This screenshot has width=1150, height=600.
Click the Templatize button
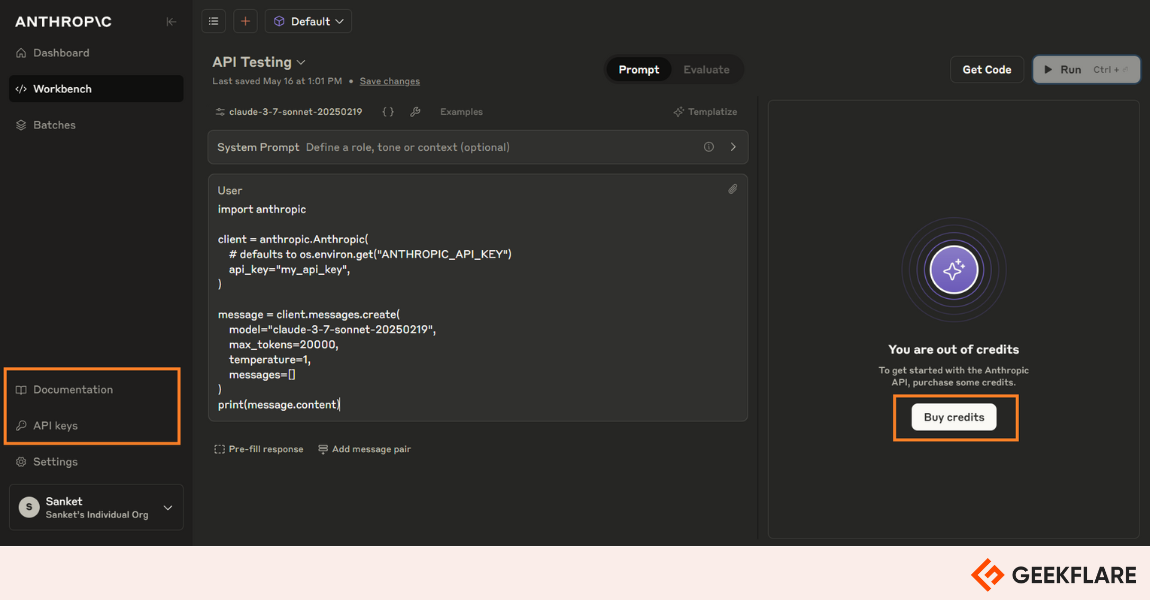click(x=705, y=111)
